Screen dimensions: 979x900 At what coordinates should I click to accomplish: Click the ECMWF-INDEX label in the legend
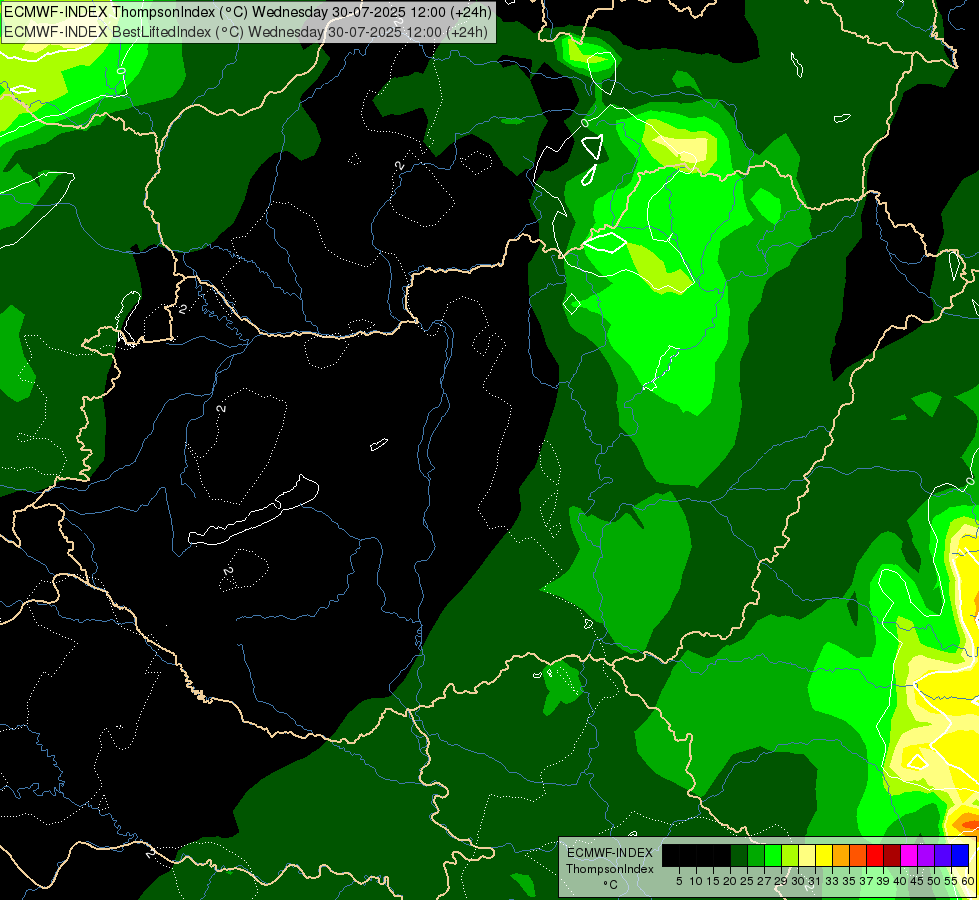[x=610, y=853]
